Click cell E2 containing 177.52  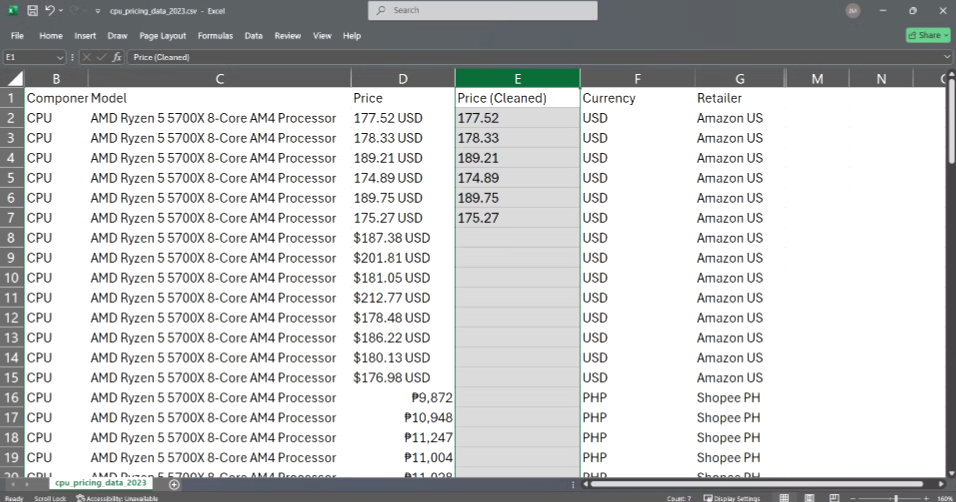point(518,118)
